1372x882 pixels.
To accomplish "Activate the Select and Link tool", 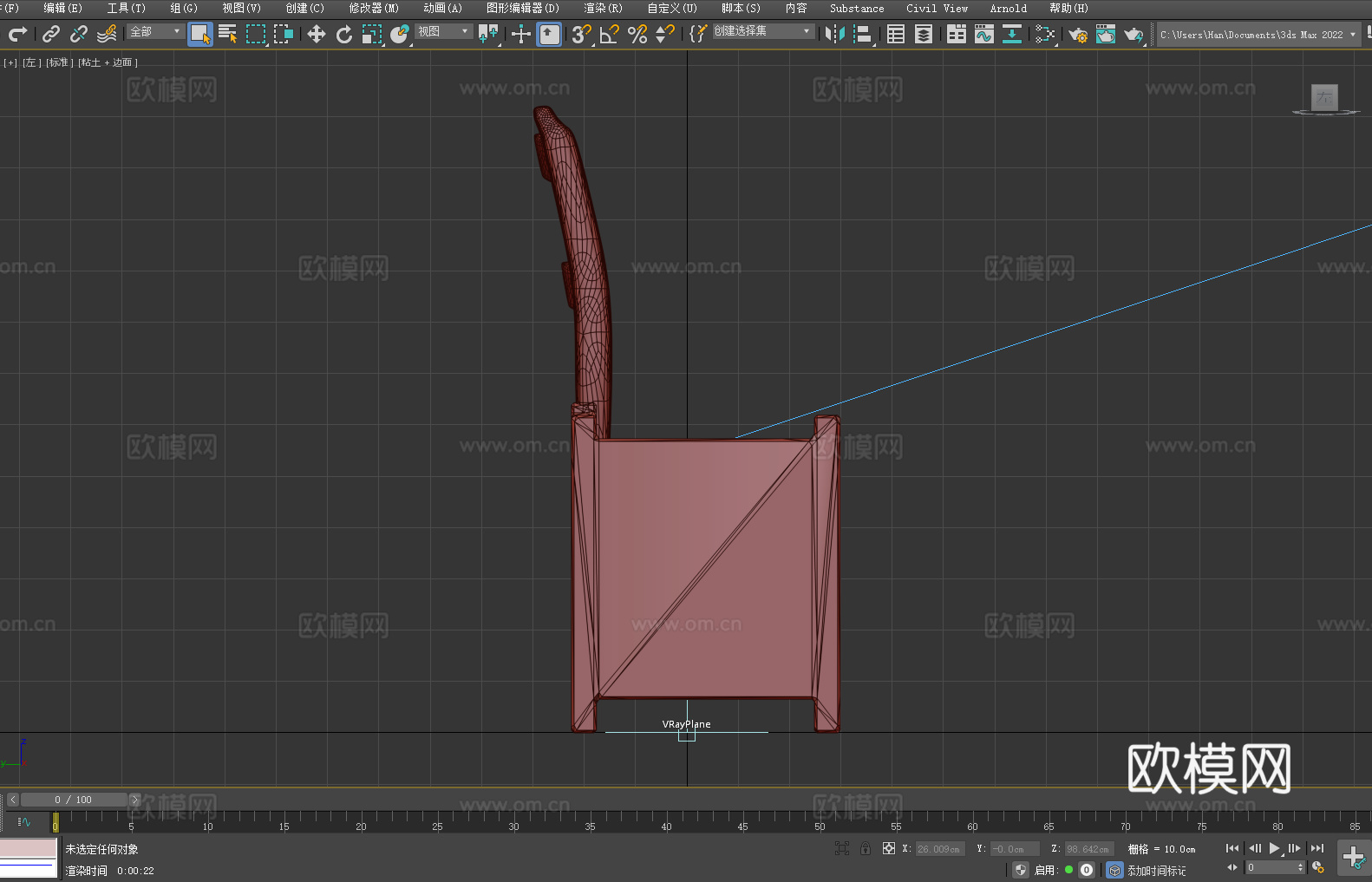I will tap(51, 34).
